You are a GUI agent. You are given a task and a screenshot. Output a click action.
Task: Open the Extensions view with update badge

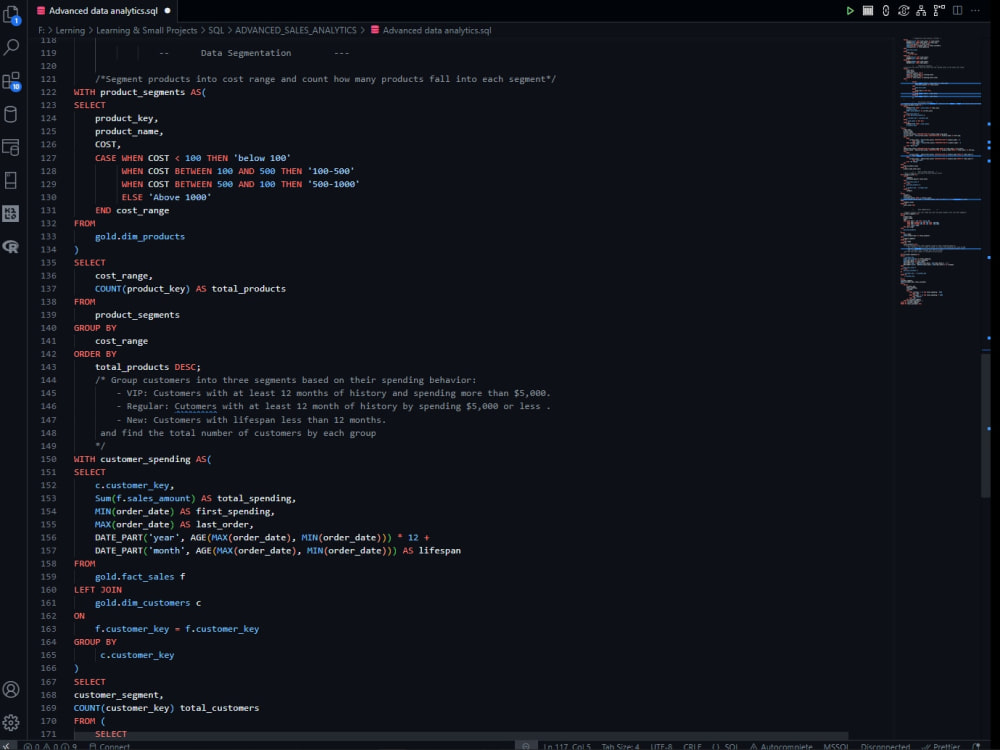pyautogui.click(x=11, y=81)
